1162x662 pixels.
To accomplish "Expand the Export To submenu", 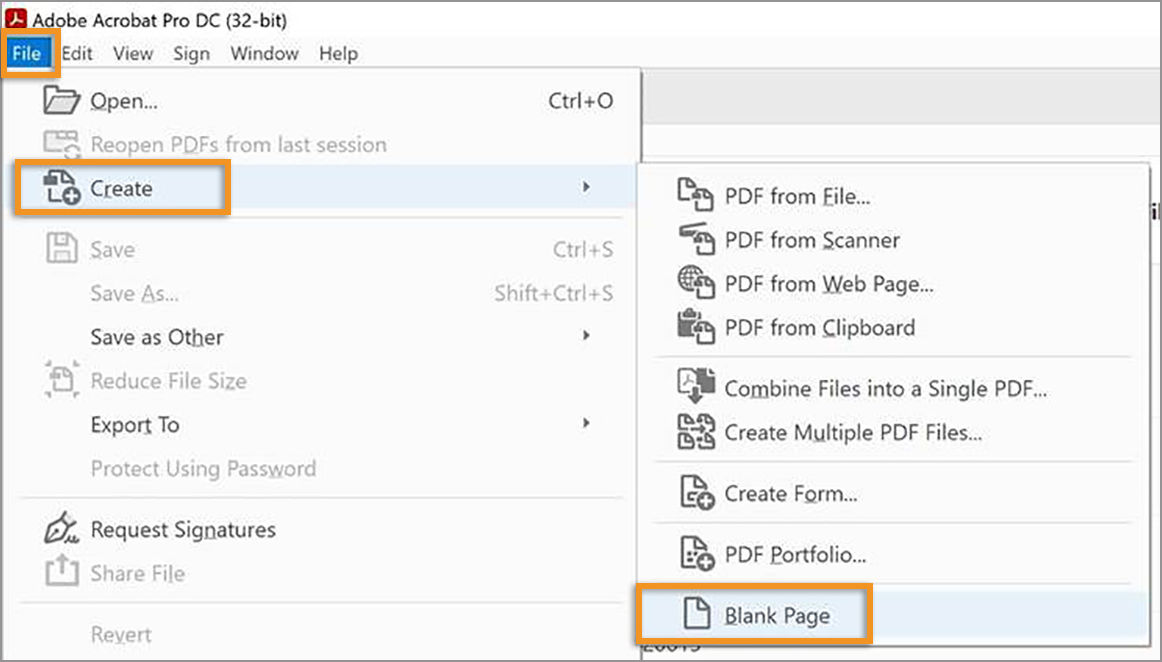I will tap(587, 424).
